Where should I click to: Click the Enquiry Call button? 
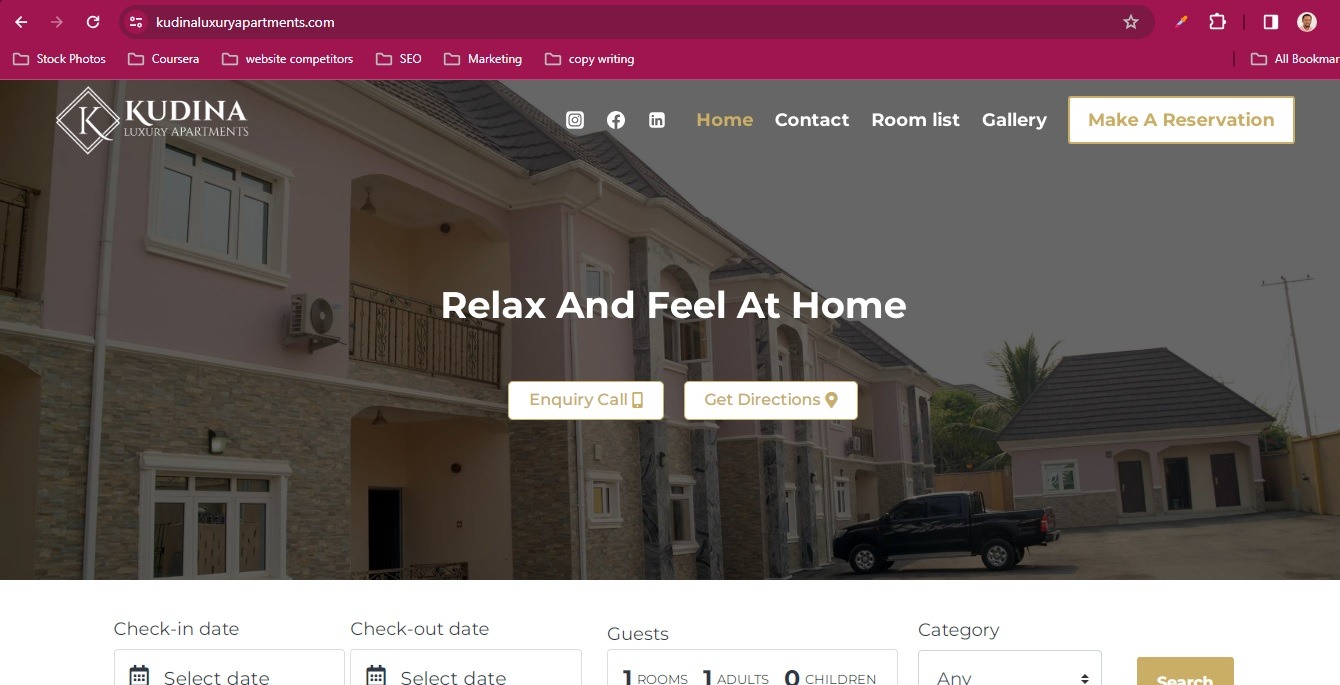pos(586,400)
